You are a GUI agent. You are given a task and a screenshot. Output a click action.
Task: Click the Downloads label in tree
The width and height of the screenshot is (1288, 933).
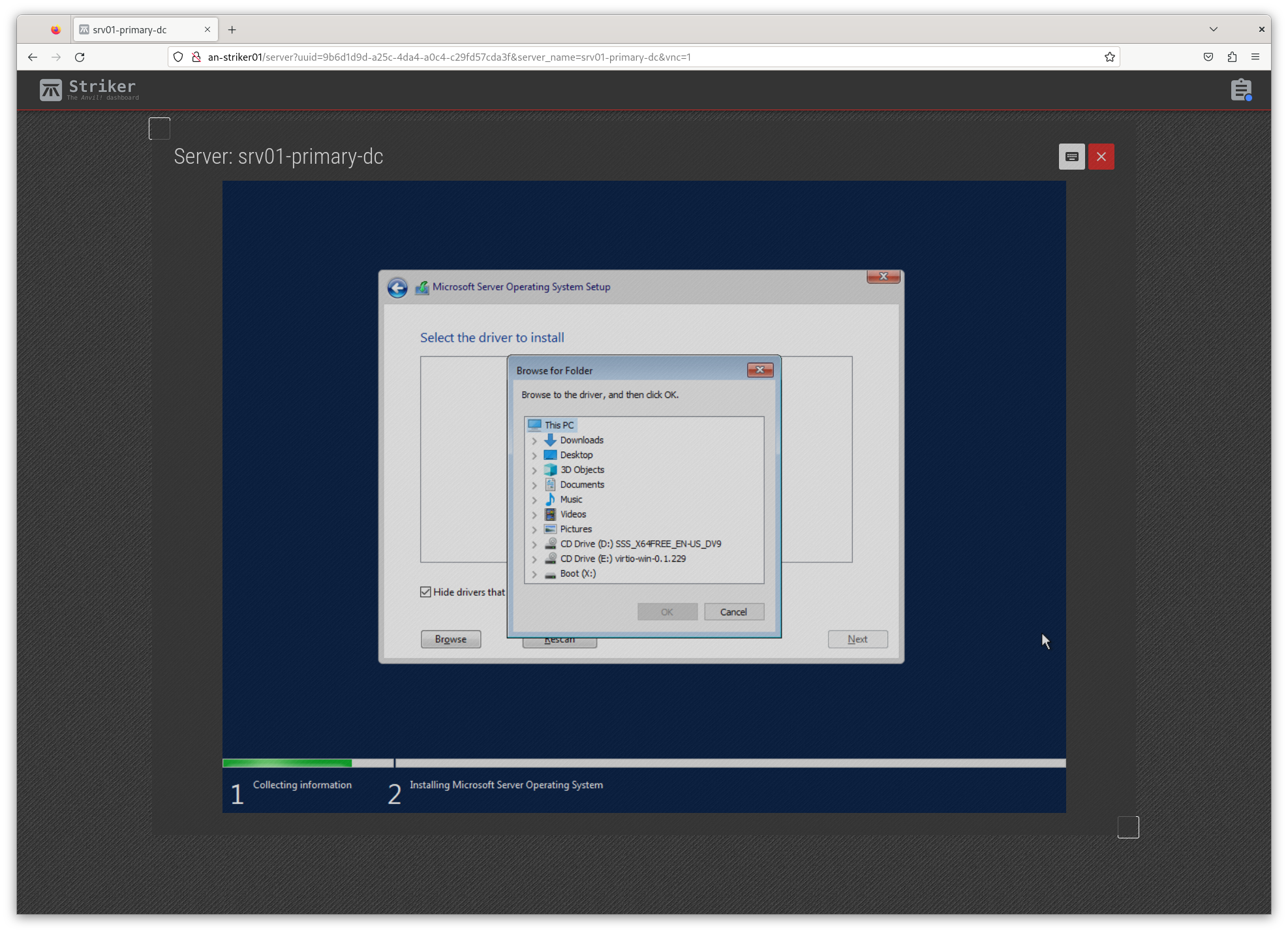582,440
